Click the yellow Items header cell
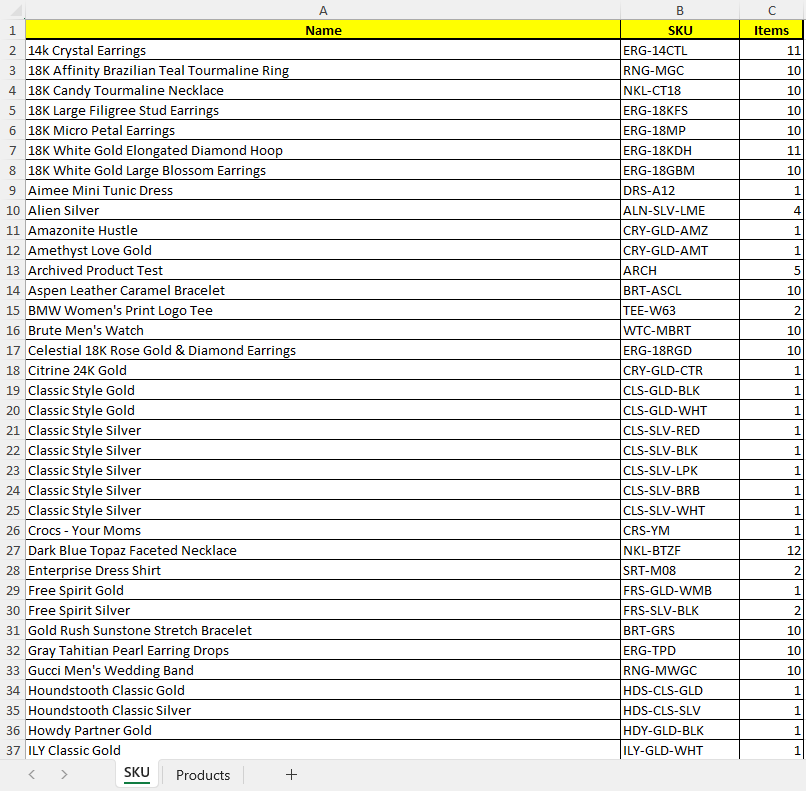The height and width of the screenshot is (791, 806). [x=771, y=30]
